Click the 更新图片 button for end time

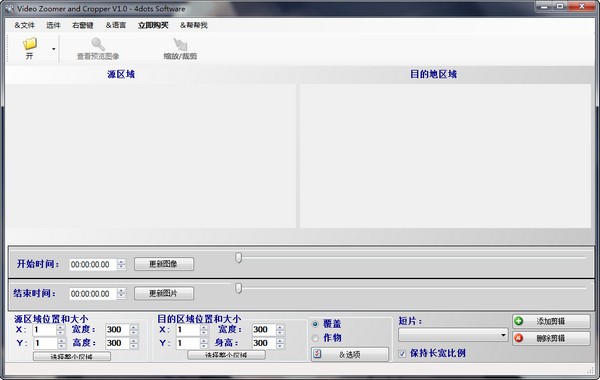164,294
